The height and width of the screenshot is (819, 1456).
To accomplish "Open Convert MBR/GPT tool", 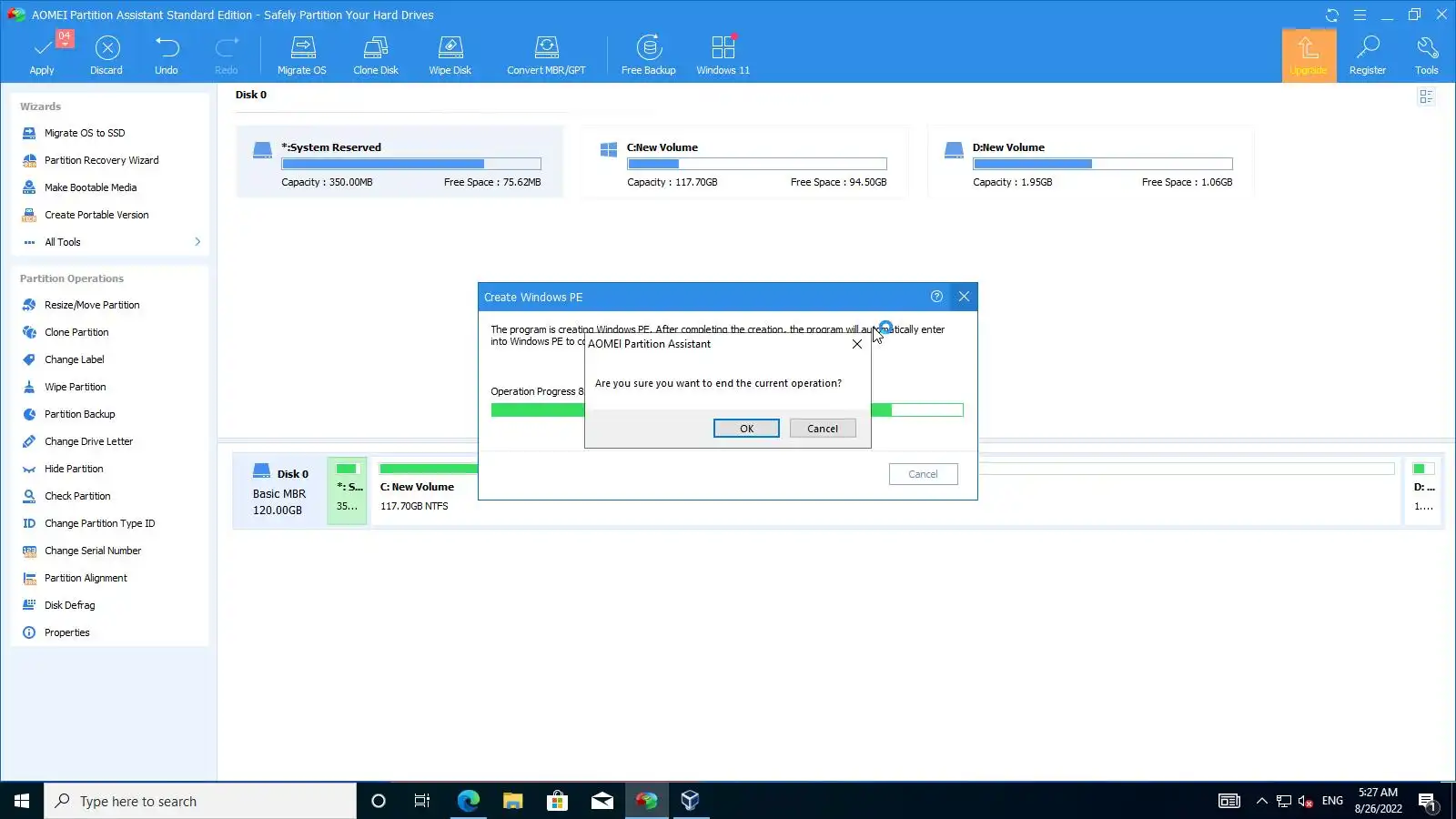I will (546, 56).
